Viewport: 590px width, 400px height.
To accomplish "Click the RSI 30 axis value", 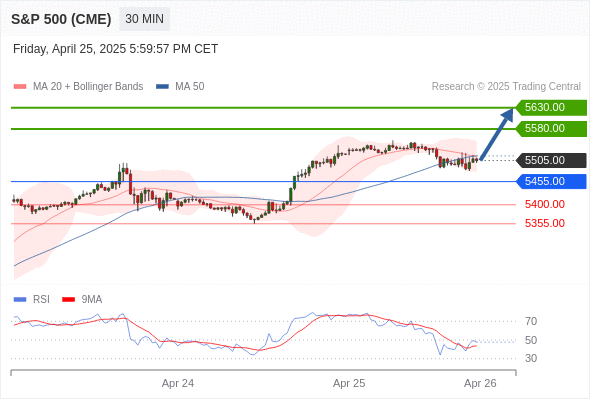I will [531, 358].
